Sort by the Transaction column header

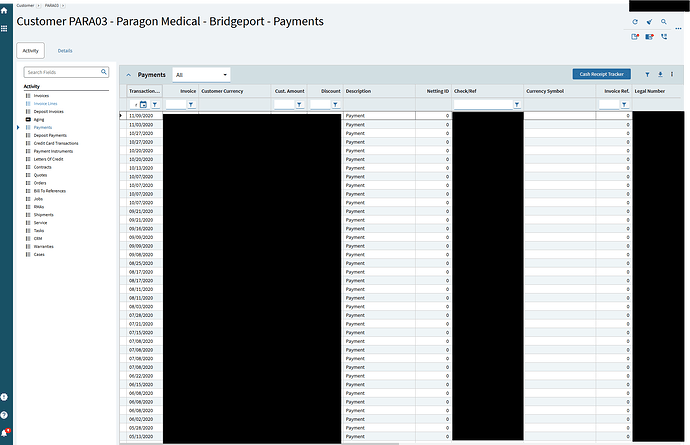(145, 91)
